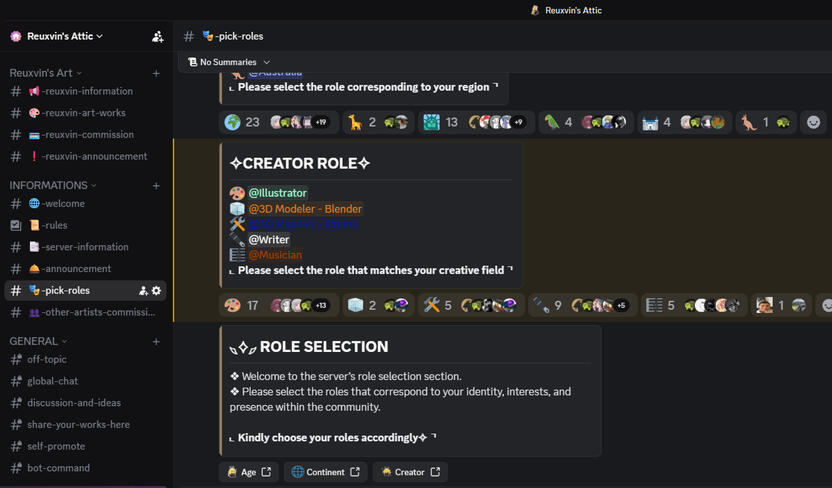Add channel to Reuxvin's Art category
The width and height of the screenshot is (832, 488).
click(x=156, y=73)
